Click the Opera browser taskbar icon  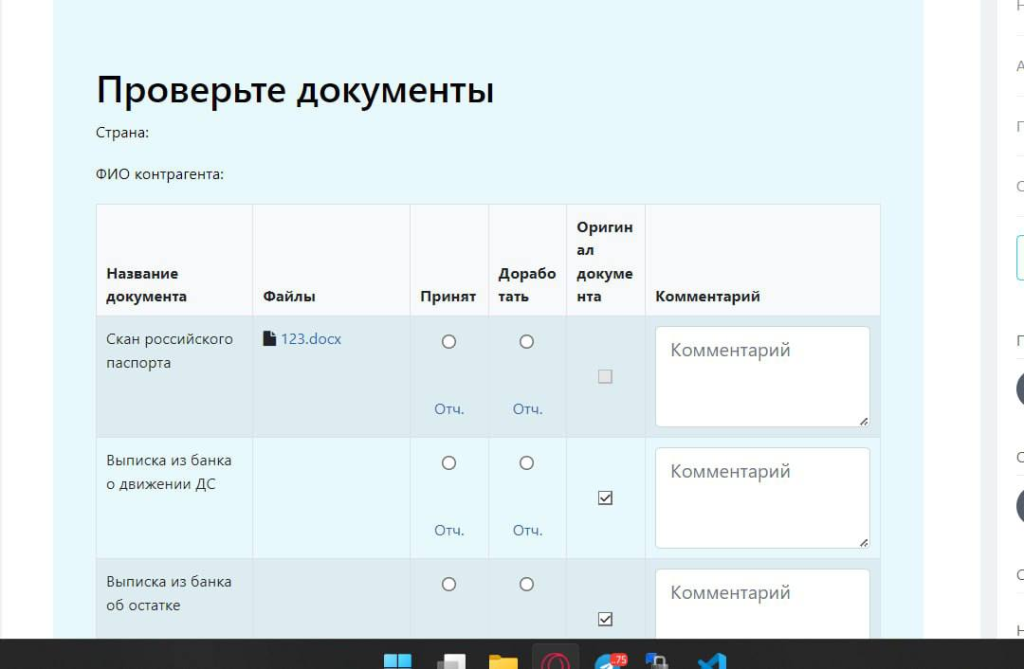[554, 661]
